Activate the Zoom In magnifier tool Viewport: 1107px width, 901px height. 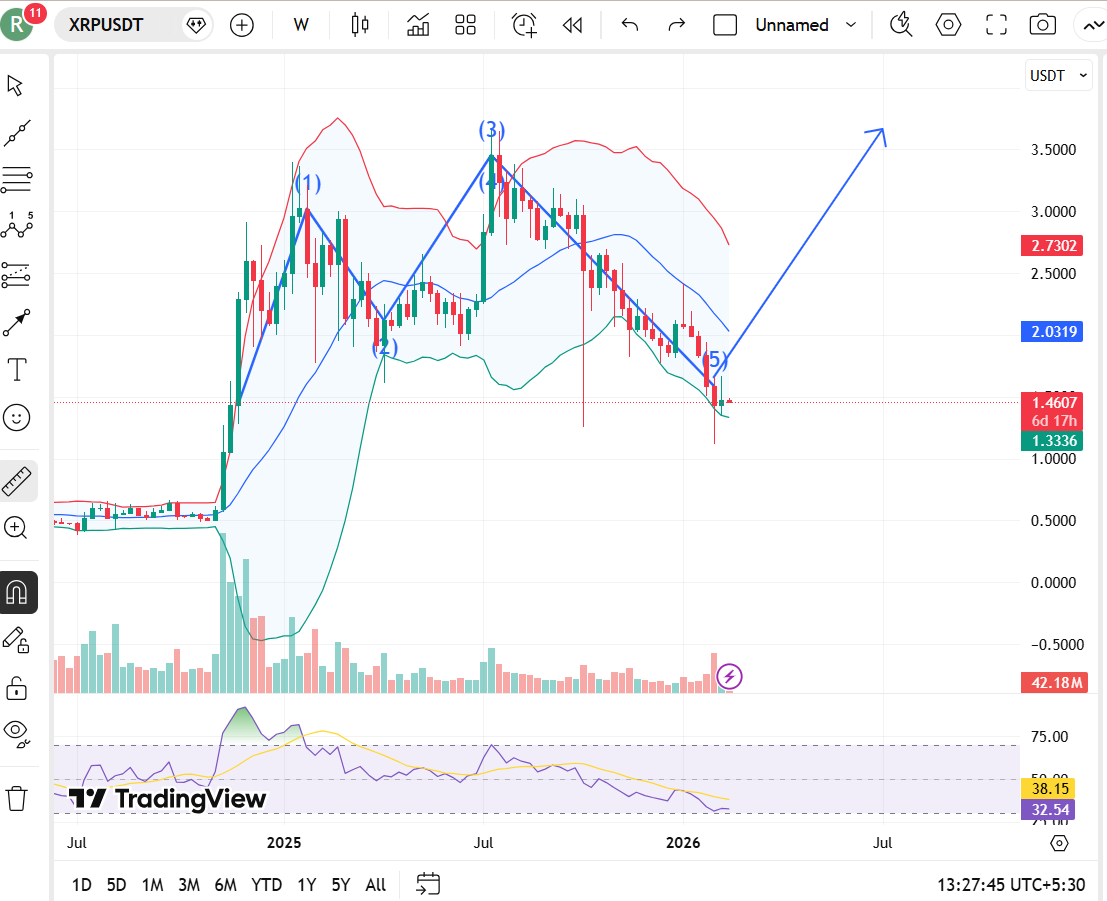coord(15,527)
